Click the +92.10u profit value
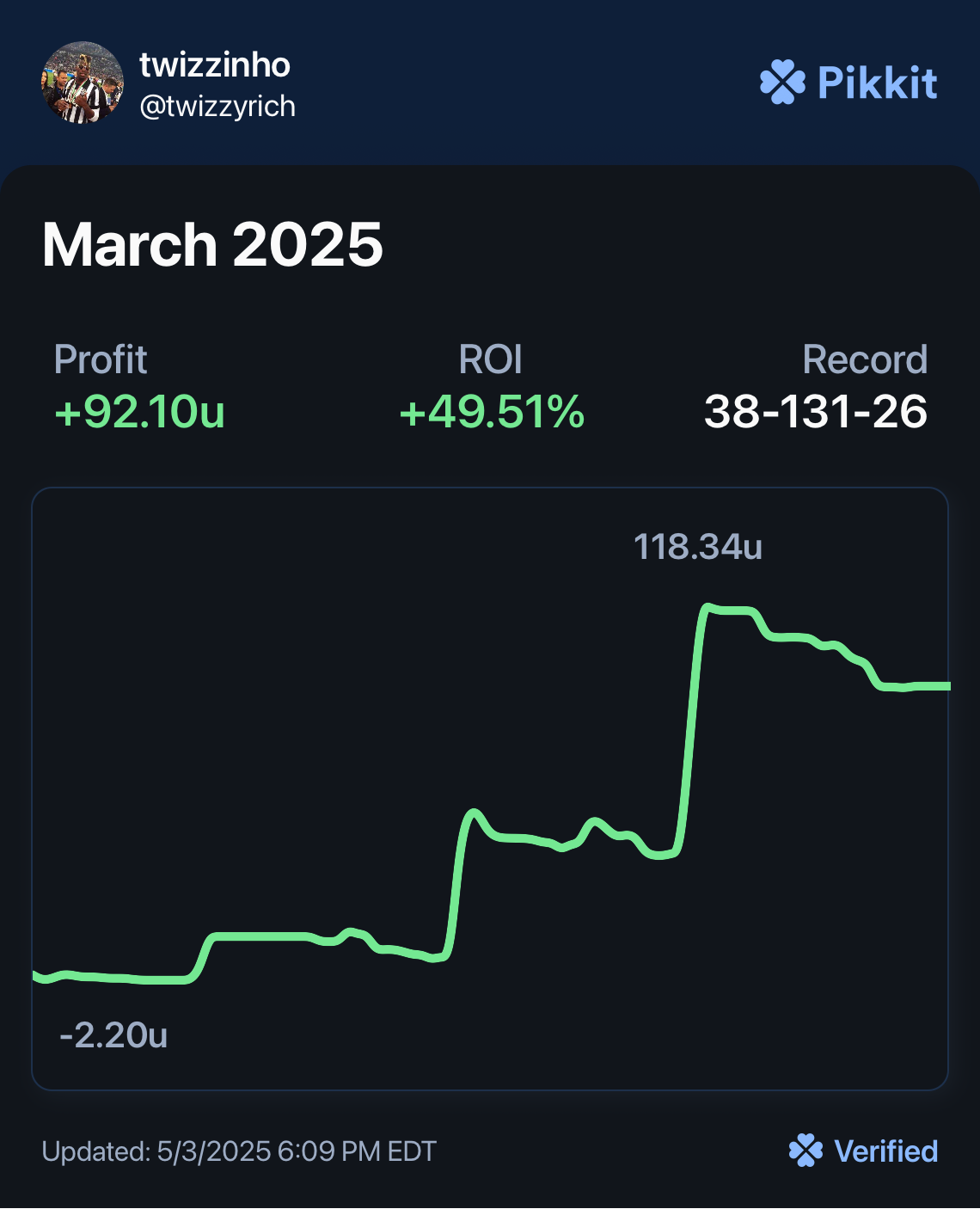 tap(139, 412)
